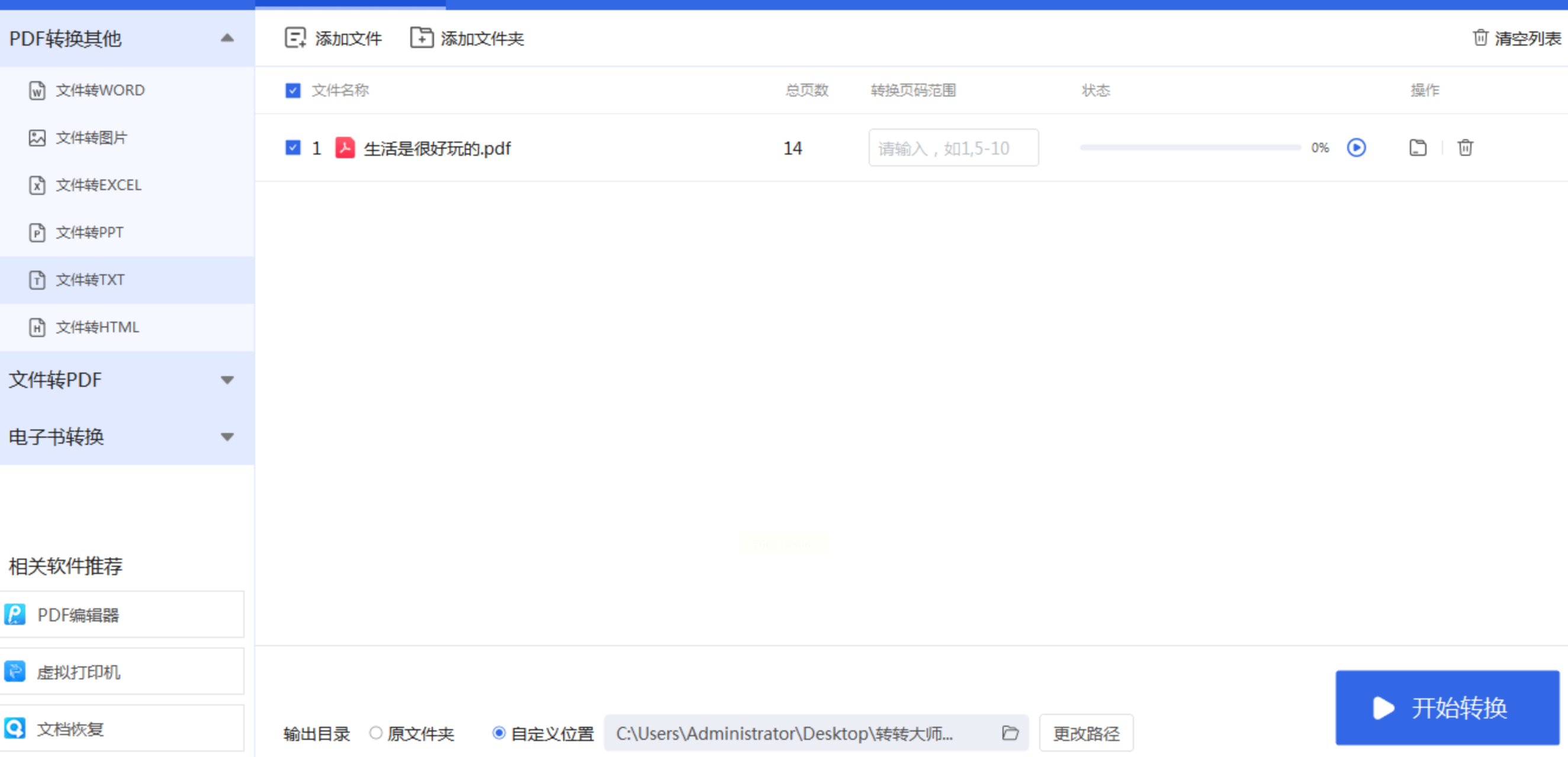The width and height of the screenshot is (1568, 757).
Task: Start converting row 1 with play icon
Action: coord(1356,148)
